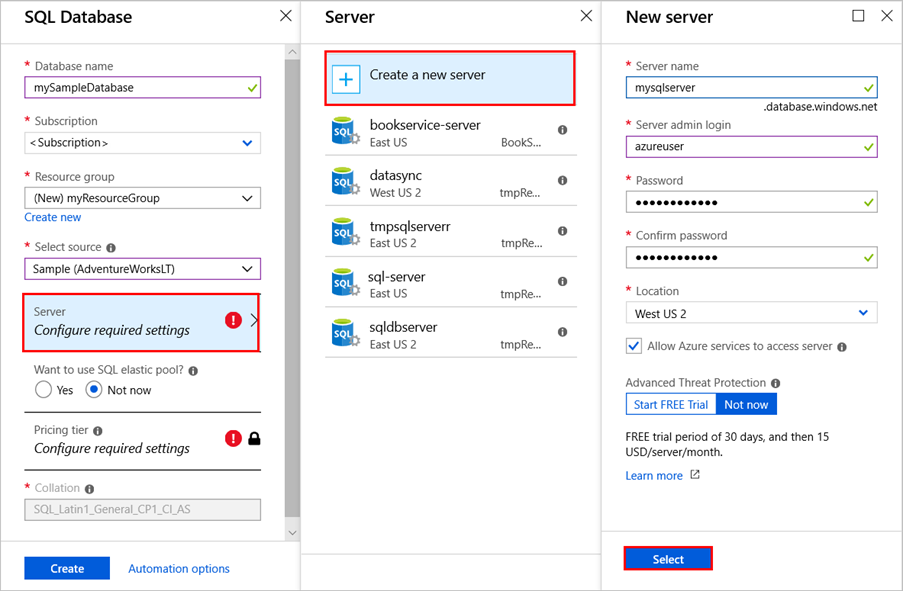Click the red error icon in Server row
The height and width of the screenshot is (591, 903).
(x=233, y=320)
